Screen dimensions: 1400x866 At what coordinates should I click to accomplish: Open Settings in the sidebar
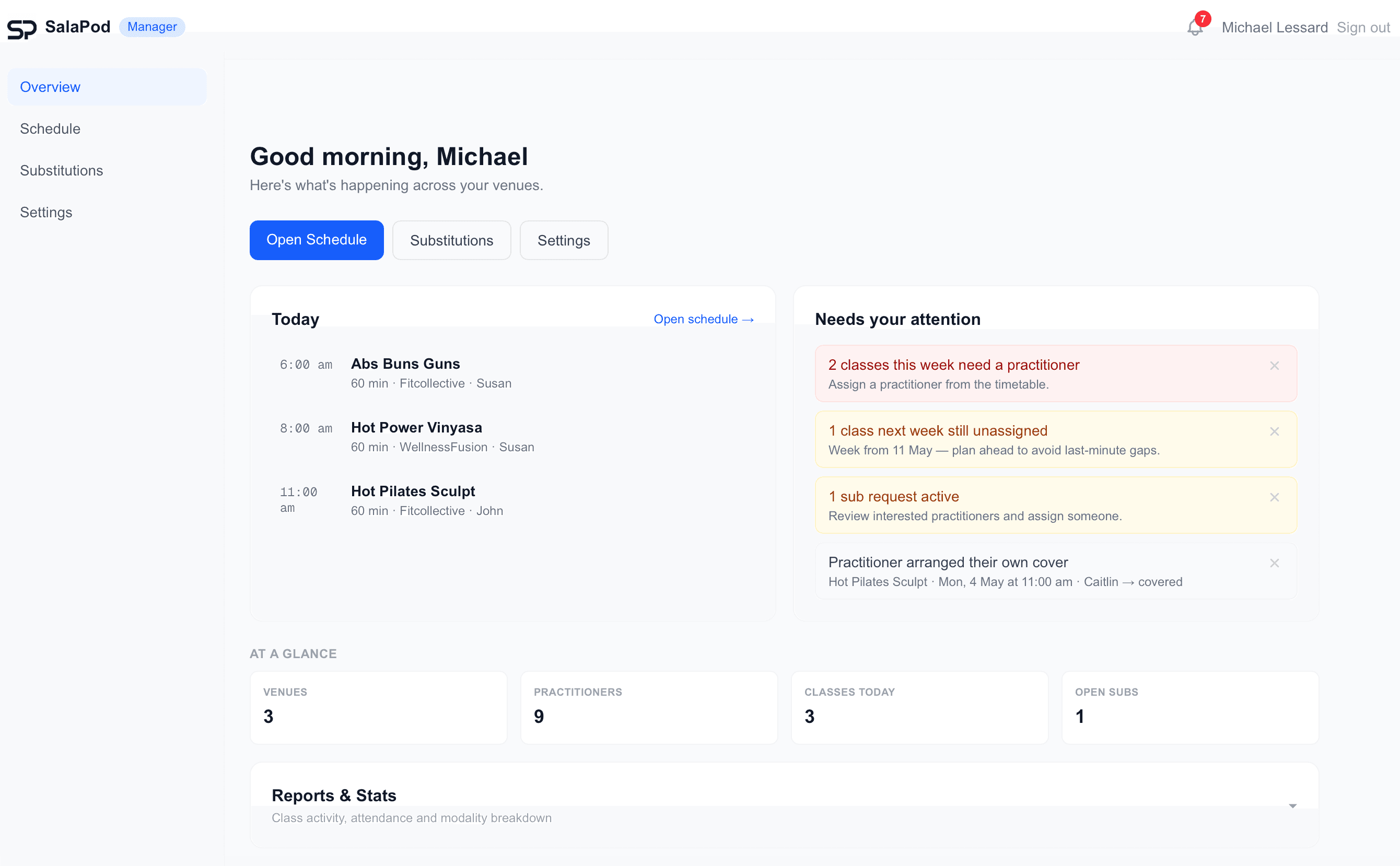107,213
